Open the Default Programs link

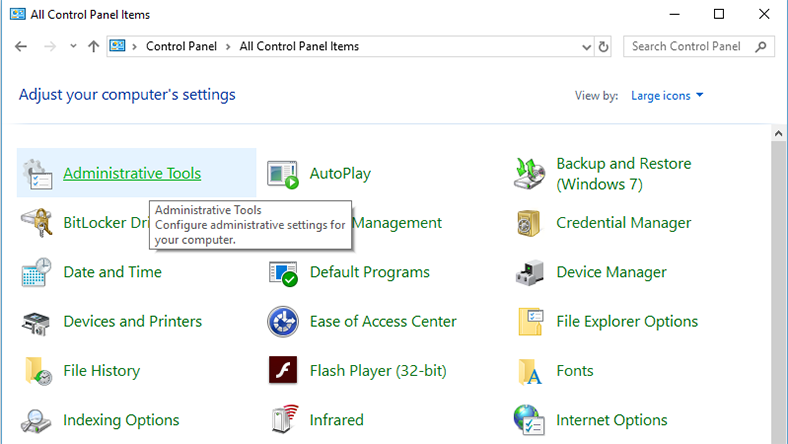coord(370,272)
